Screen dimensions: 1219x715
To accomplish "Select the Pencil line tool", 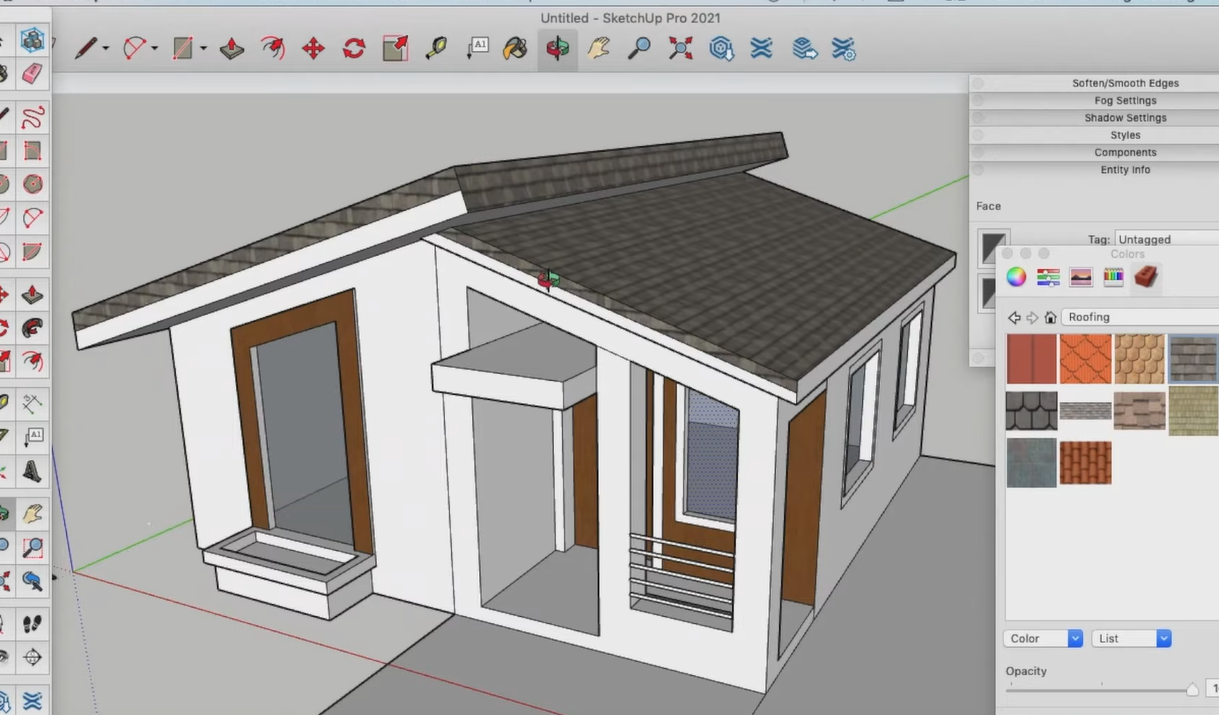I will [x=86, y=48].
